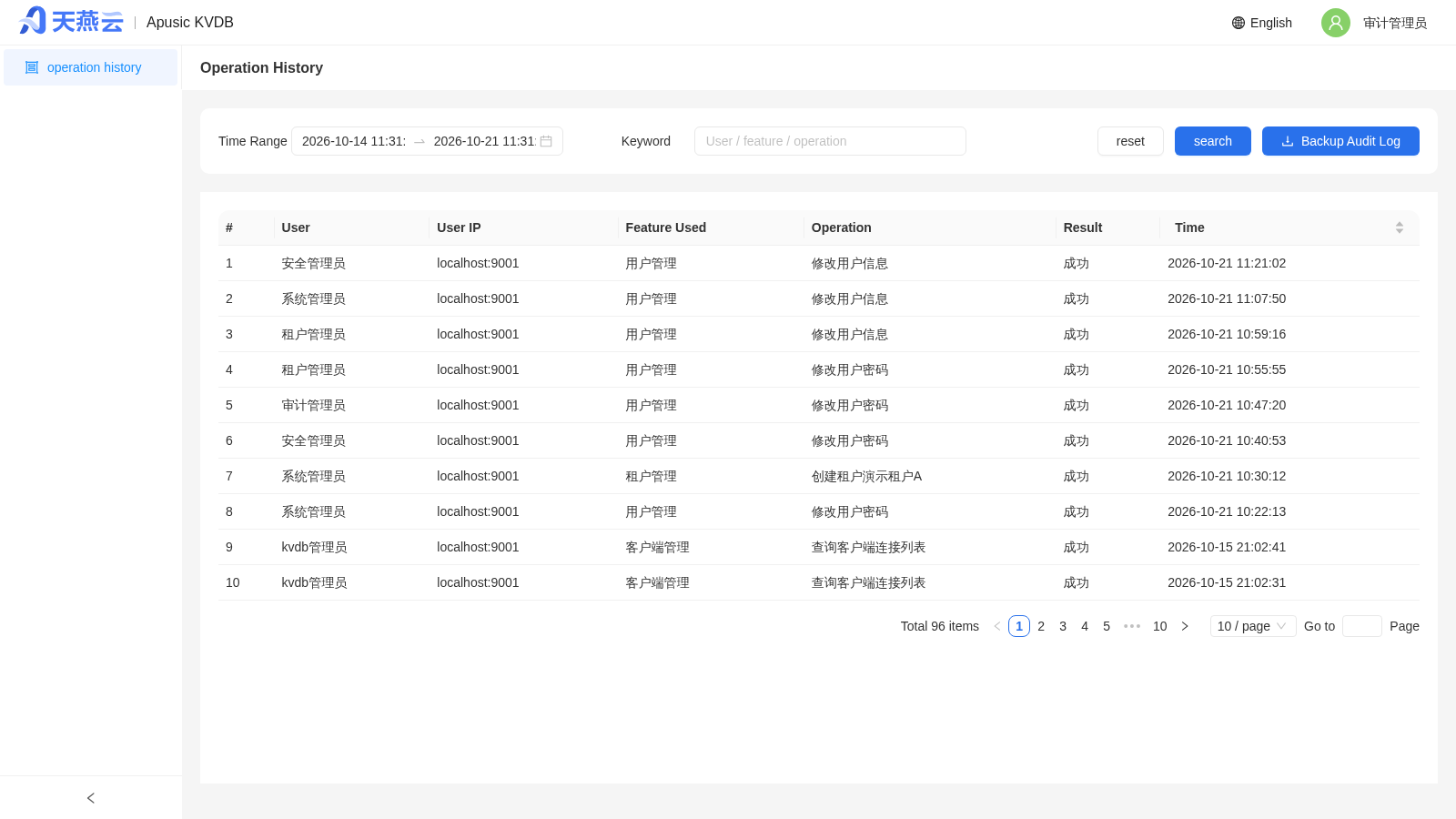Click the operation history sidebar icon
The width and height of the screenshot is (1456, 819).
[x=32, y=67]
